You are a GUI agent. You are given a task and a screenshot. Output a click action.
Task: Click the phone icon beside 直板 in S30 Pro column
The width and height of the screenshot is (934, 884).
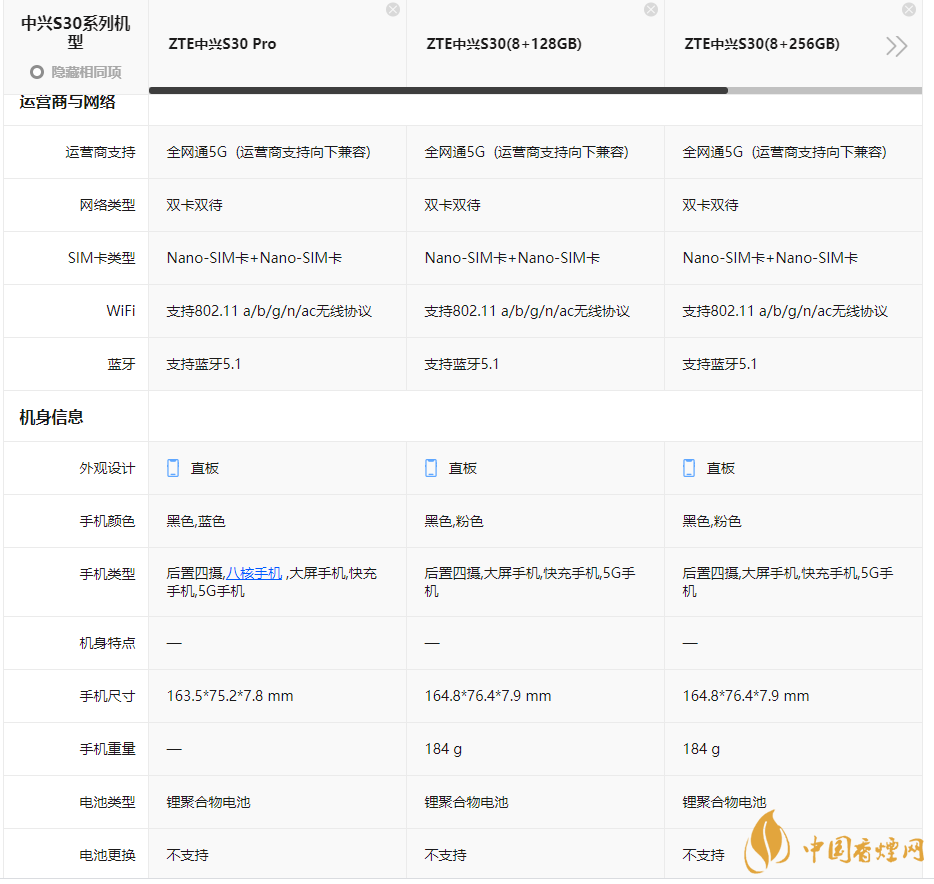point(172,467)
